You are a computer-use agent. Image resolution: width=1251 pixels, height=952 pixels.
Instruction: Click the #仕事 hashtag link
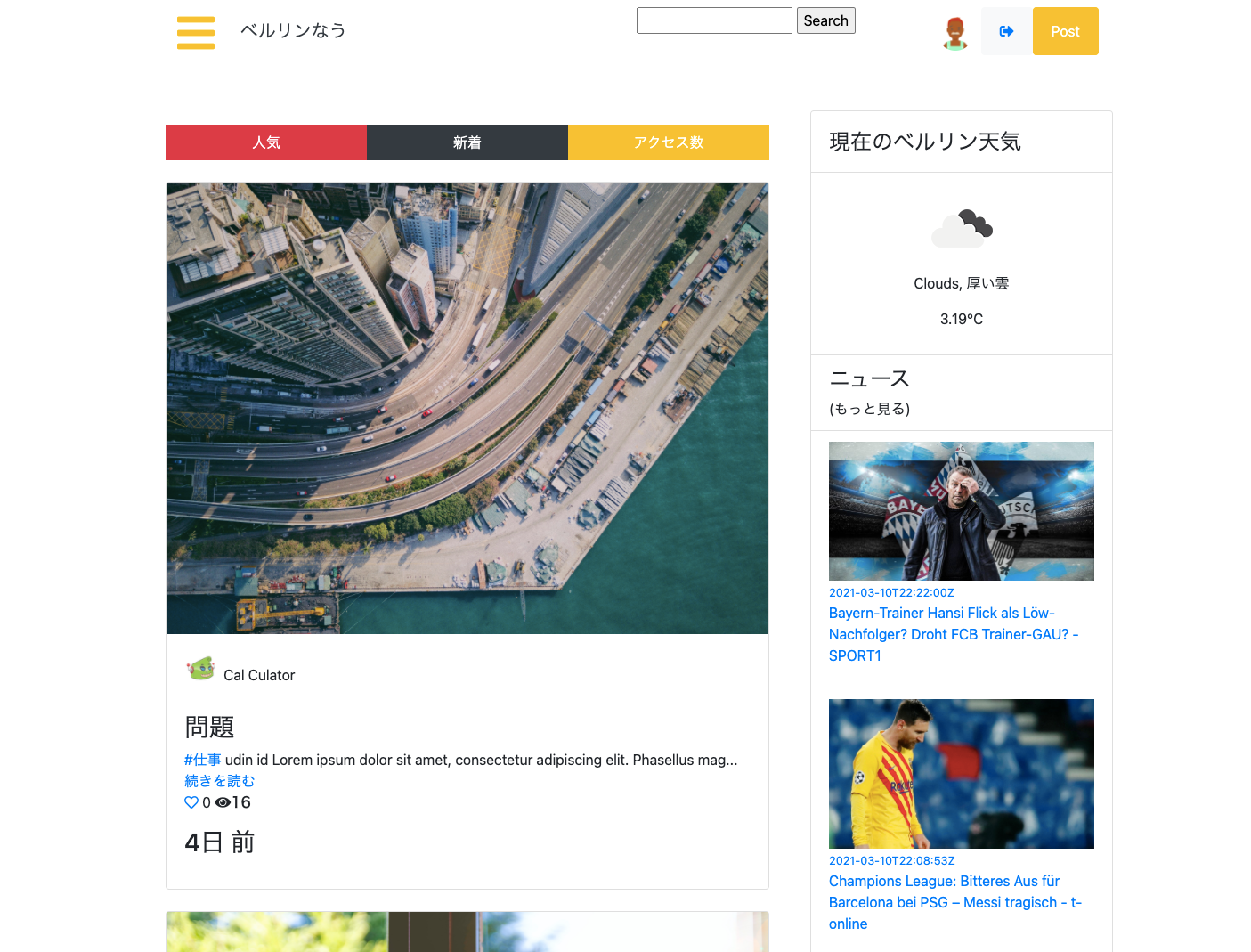point(202,760)
